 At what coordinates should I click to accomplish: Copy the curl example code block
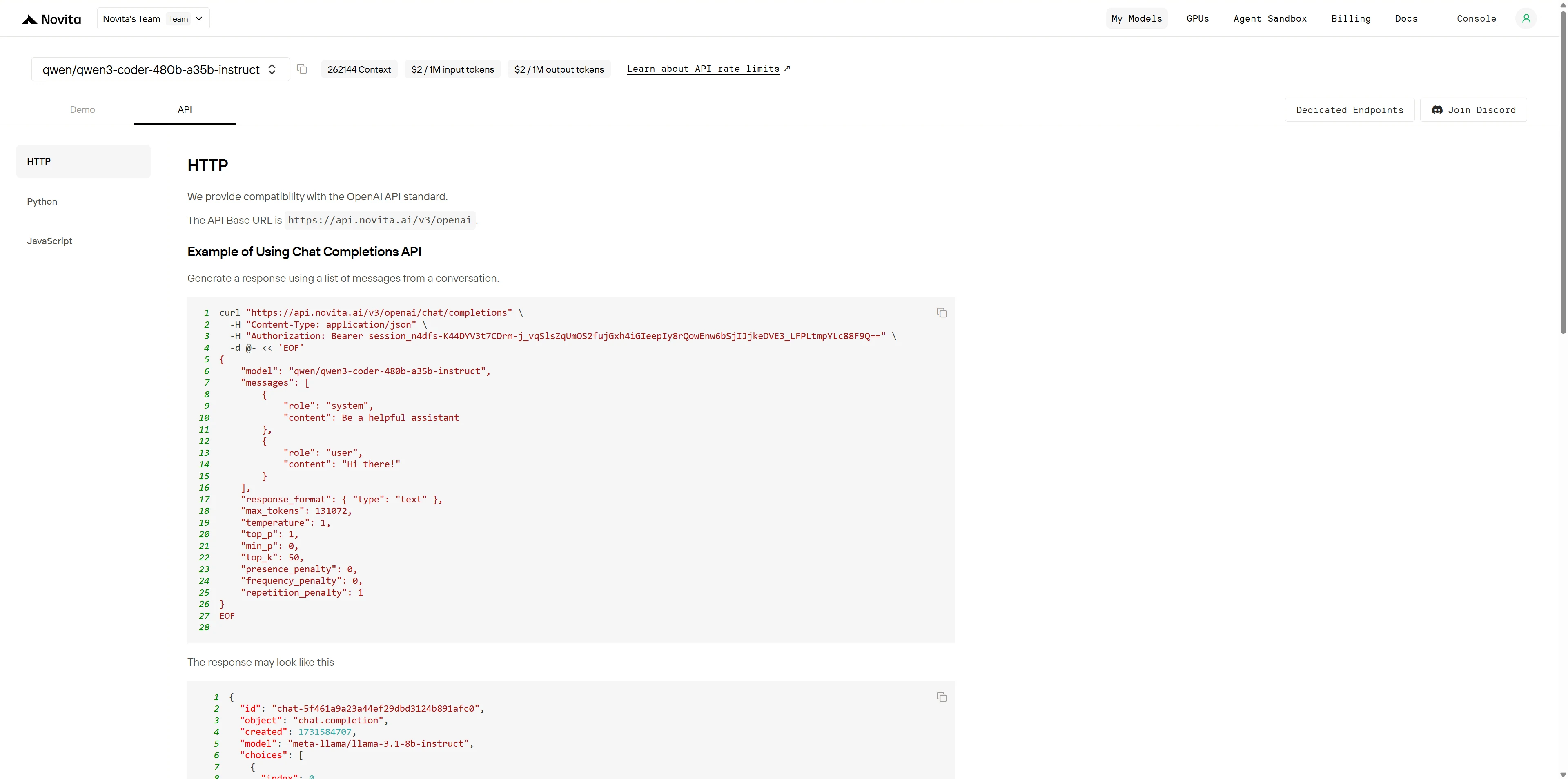942,313
